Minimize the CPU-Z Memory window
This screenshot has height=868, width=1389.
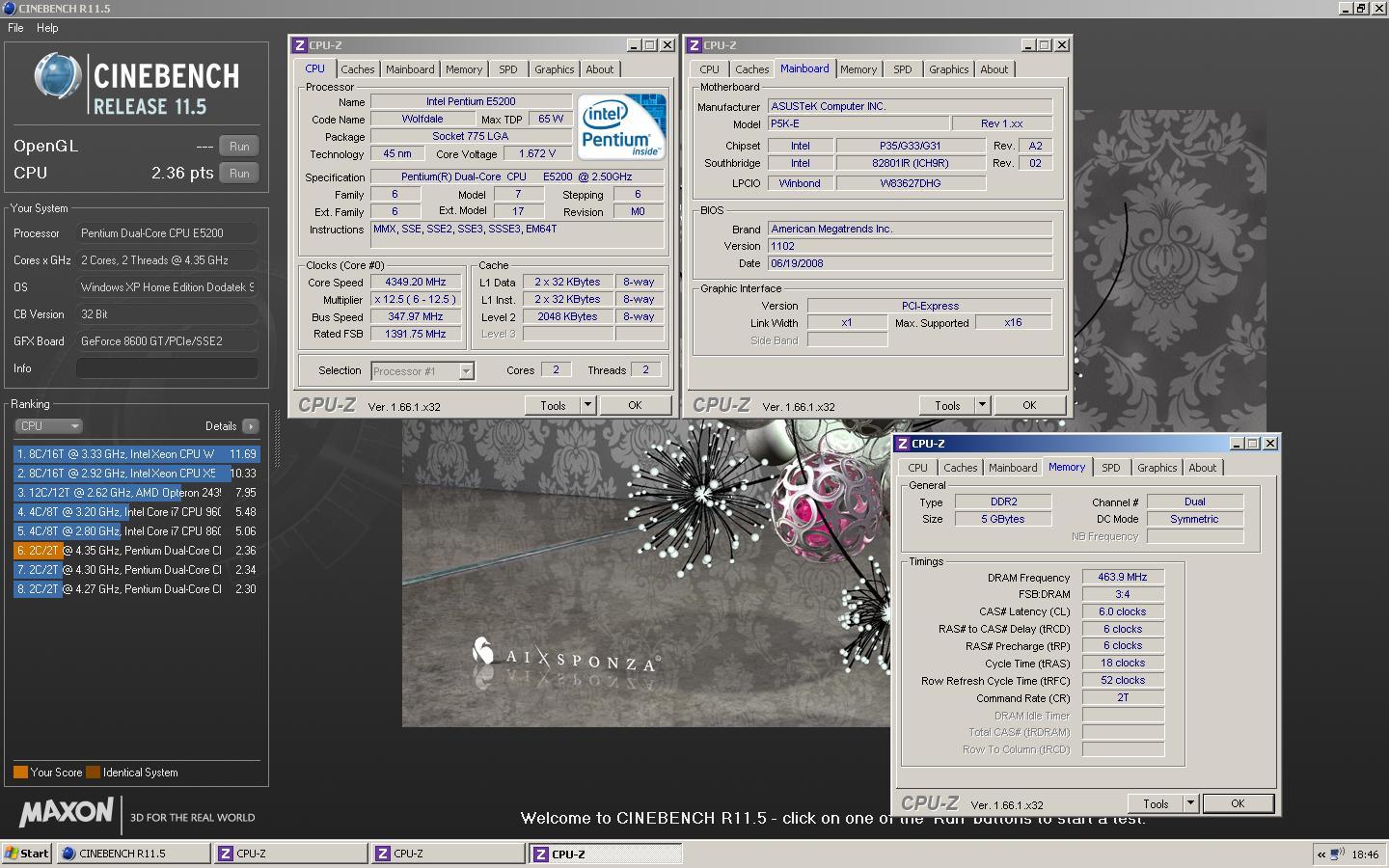[1238, 444]
